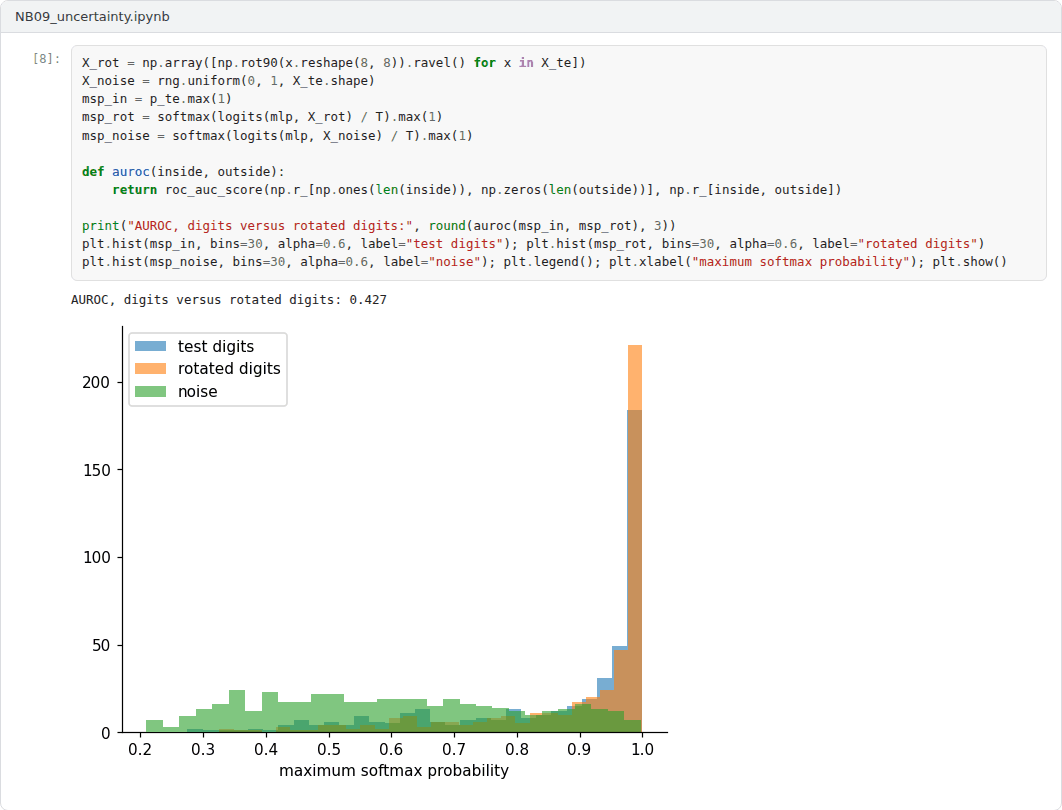
Task: Select the [8]: cell execution prompt
Action: 46,59
